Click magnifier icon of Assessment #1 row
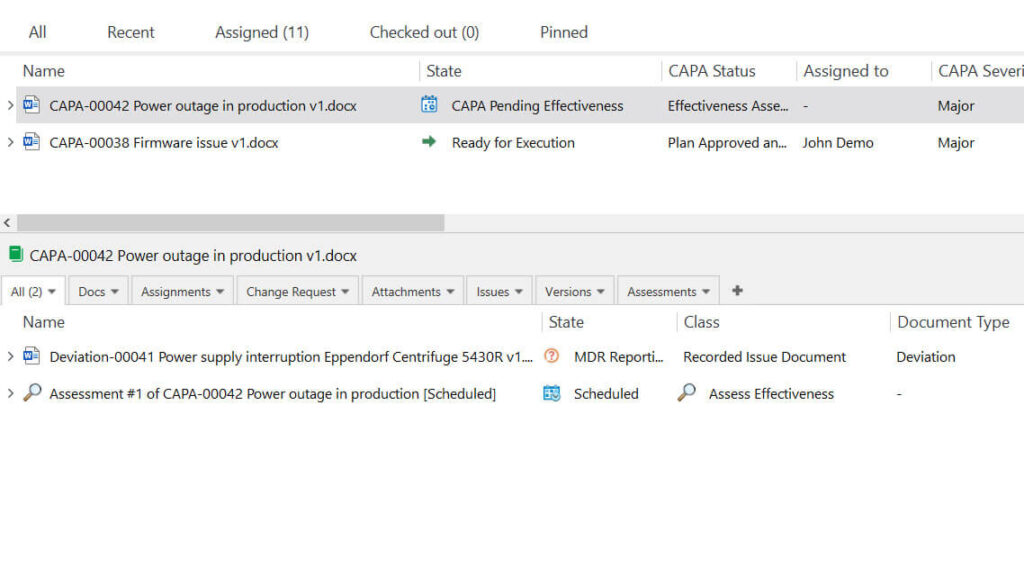 point(31,392)
